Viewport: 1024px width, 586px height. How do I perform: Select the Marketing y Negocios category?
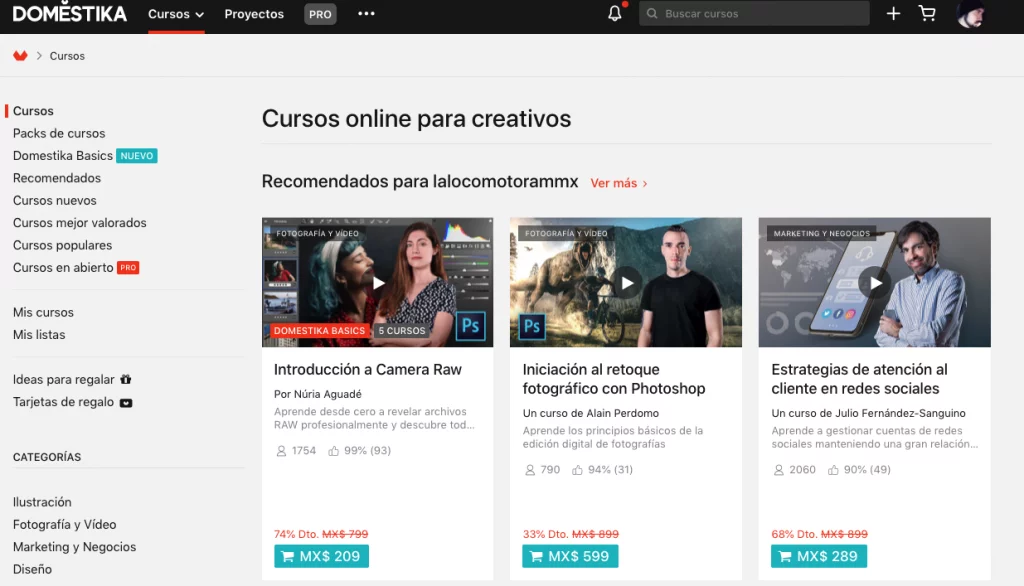[74, 547]
